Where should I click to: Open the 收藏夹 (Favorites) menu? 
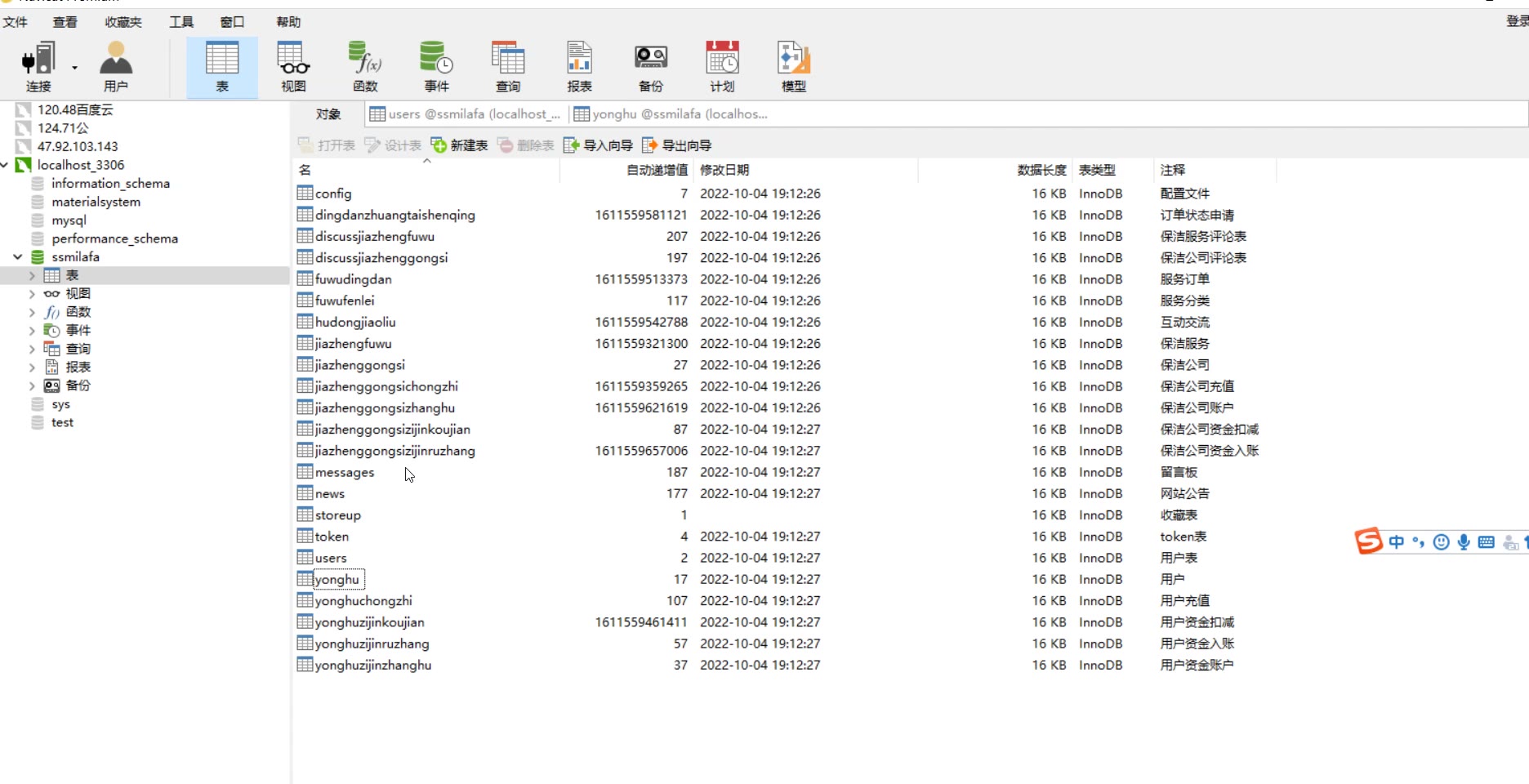tap(123, 22)
